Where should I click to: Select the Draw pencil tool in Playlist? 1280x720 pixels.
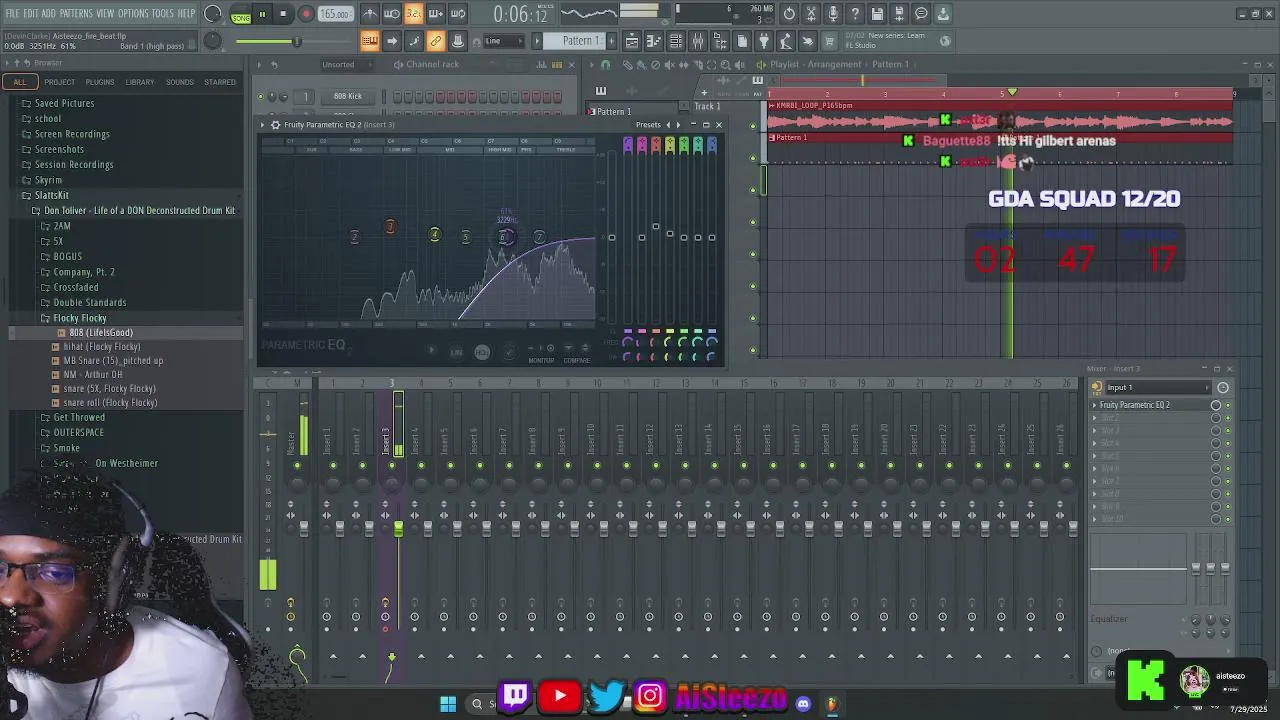coord(628,65)
